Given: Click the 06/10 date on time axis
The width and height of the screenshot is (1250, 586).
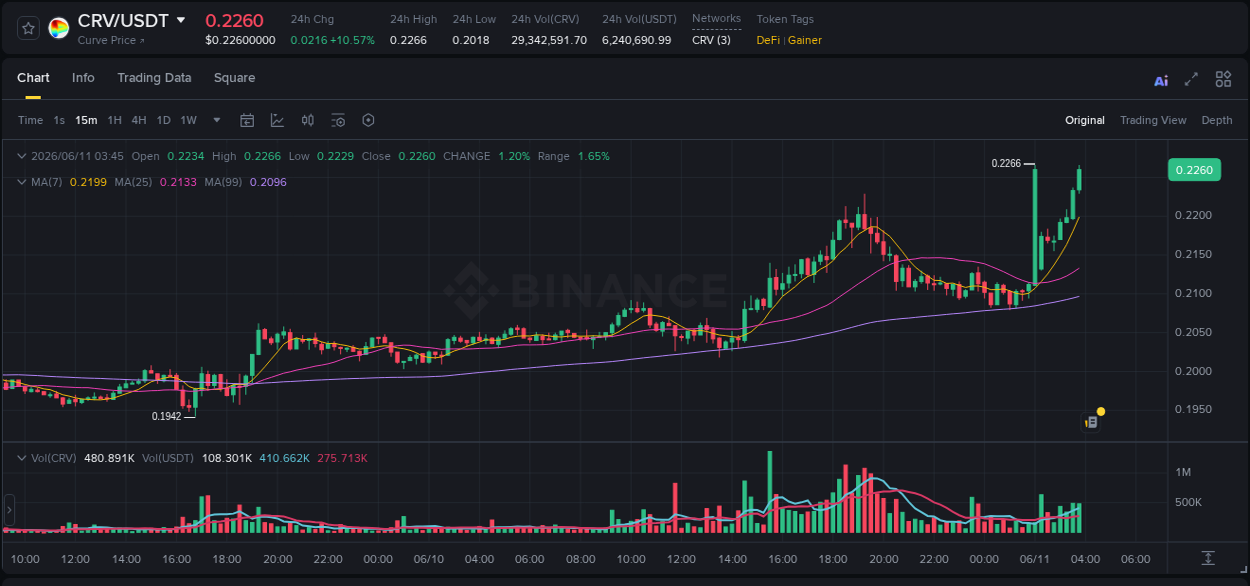Looking at the screenshot, I should click(x=428, y=559).
